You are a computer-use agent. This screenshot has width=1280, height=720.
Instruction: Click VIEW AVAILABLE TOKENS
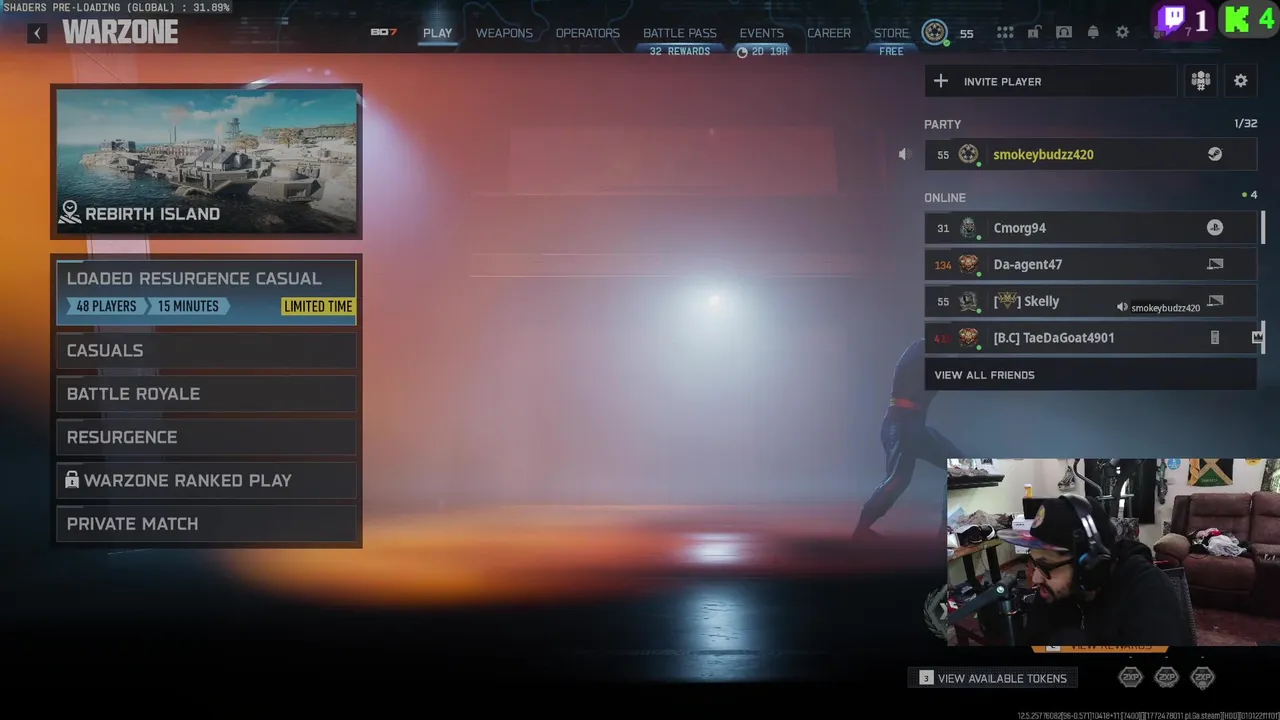tap(994, 678)
